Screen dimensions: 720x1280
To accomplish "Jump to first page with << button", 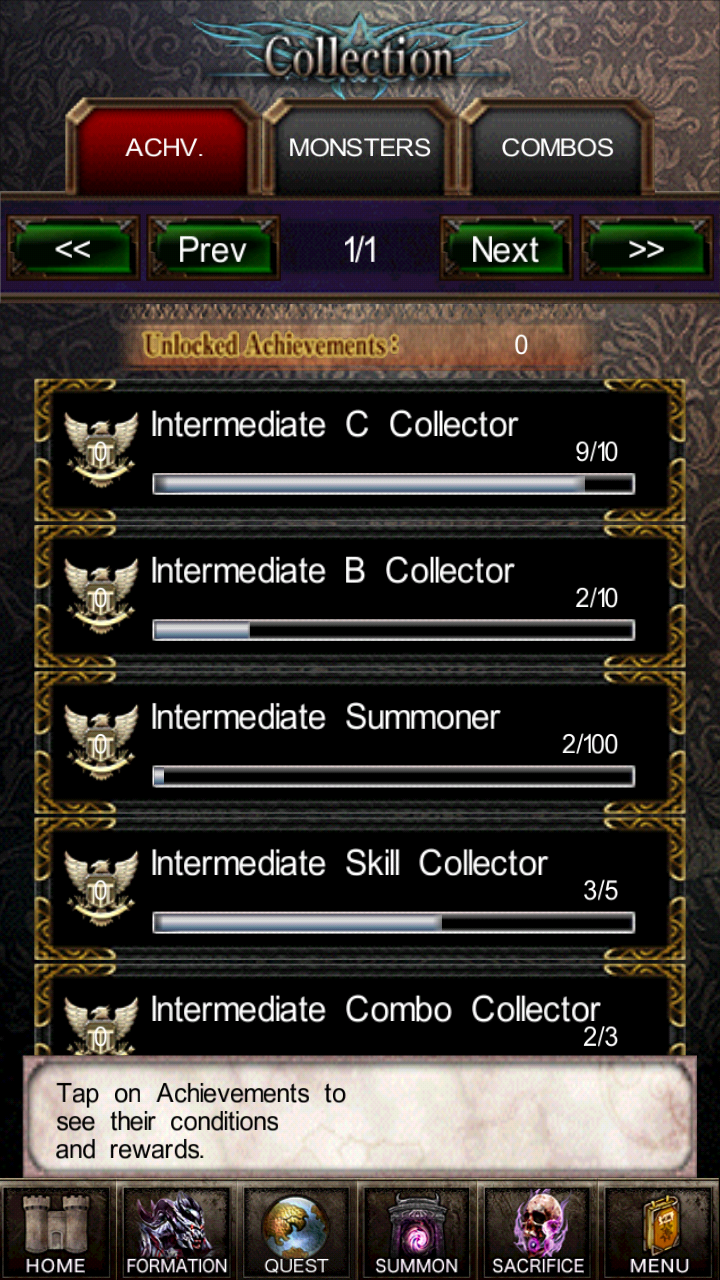I will pos(73,249).
